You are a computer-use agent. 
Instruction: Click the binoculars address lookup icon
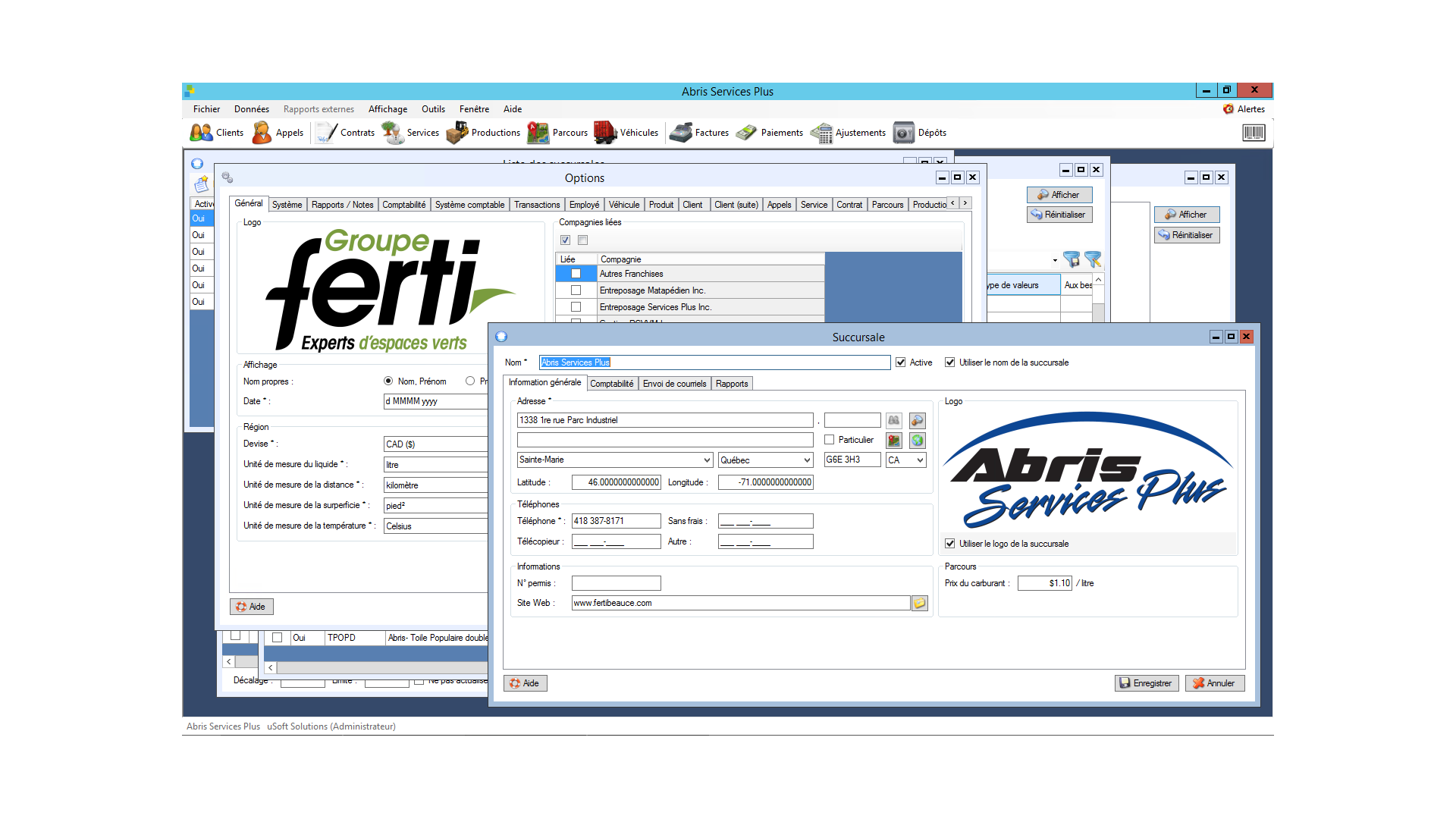(x=894, y=420)
